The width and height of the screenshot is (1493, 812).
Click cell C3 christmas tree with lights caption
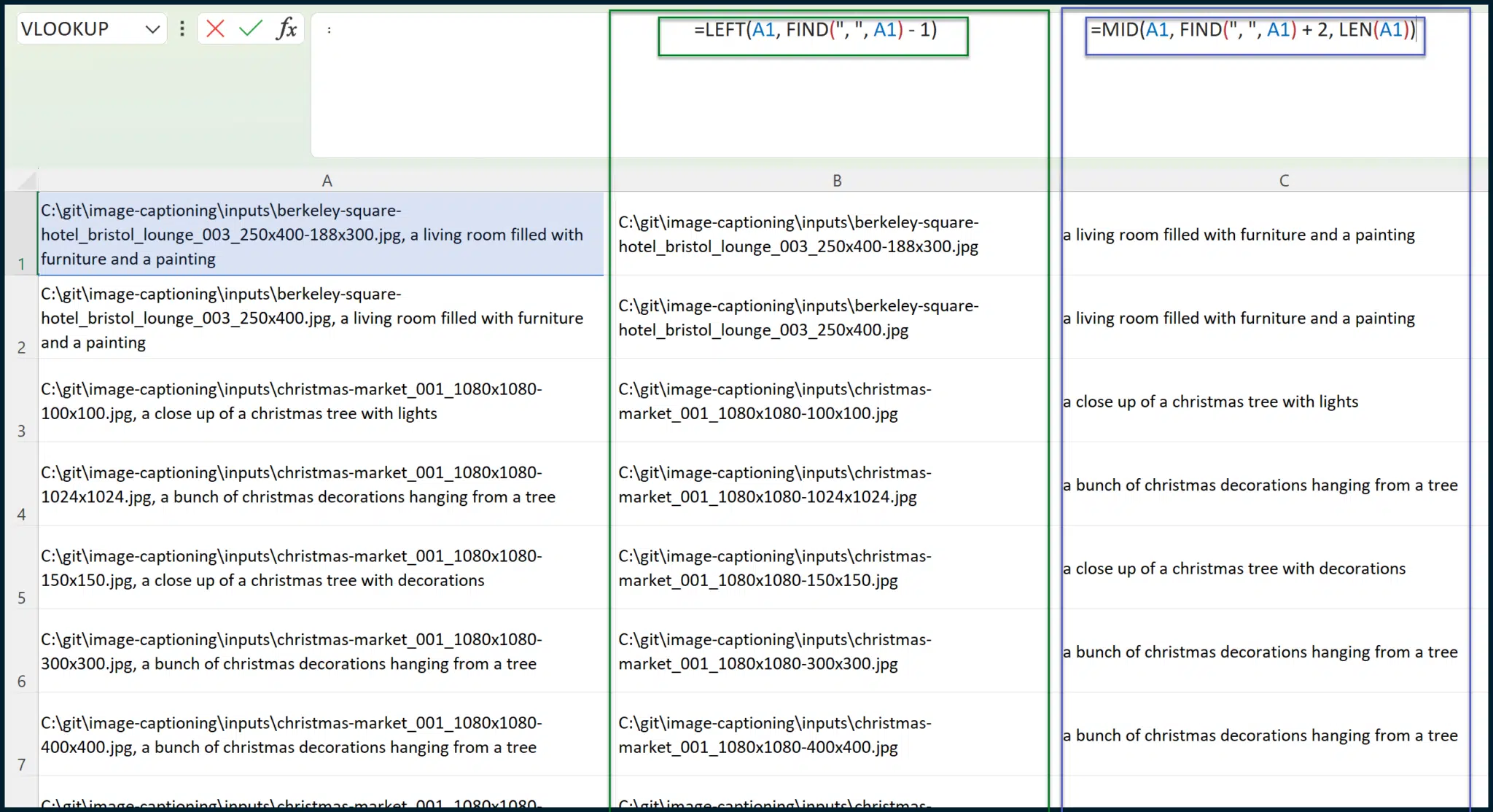[x=1274, y=400]
